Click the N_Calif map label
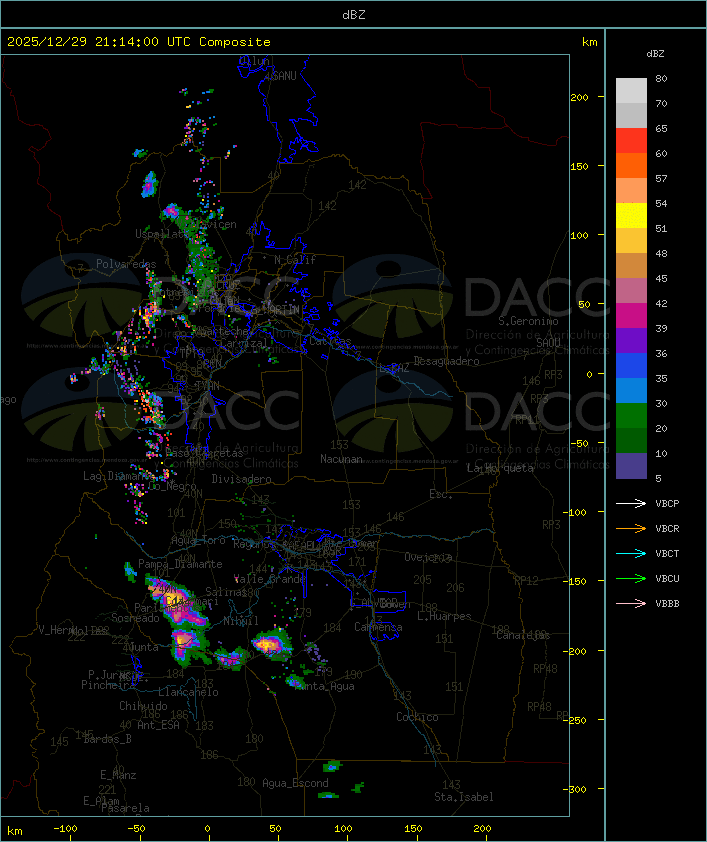 [295, 260]
